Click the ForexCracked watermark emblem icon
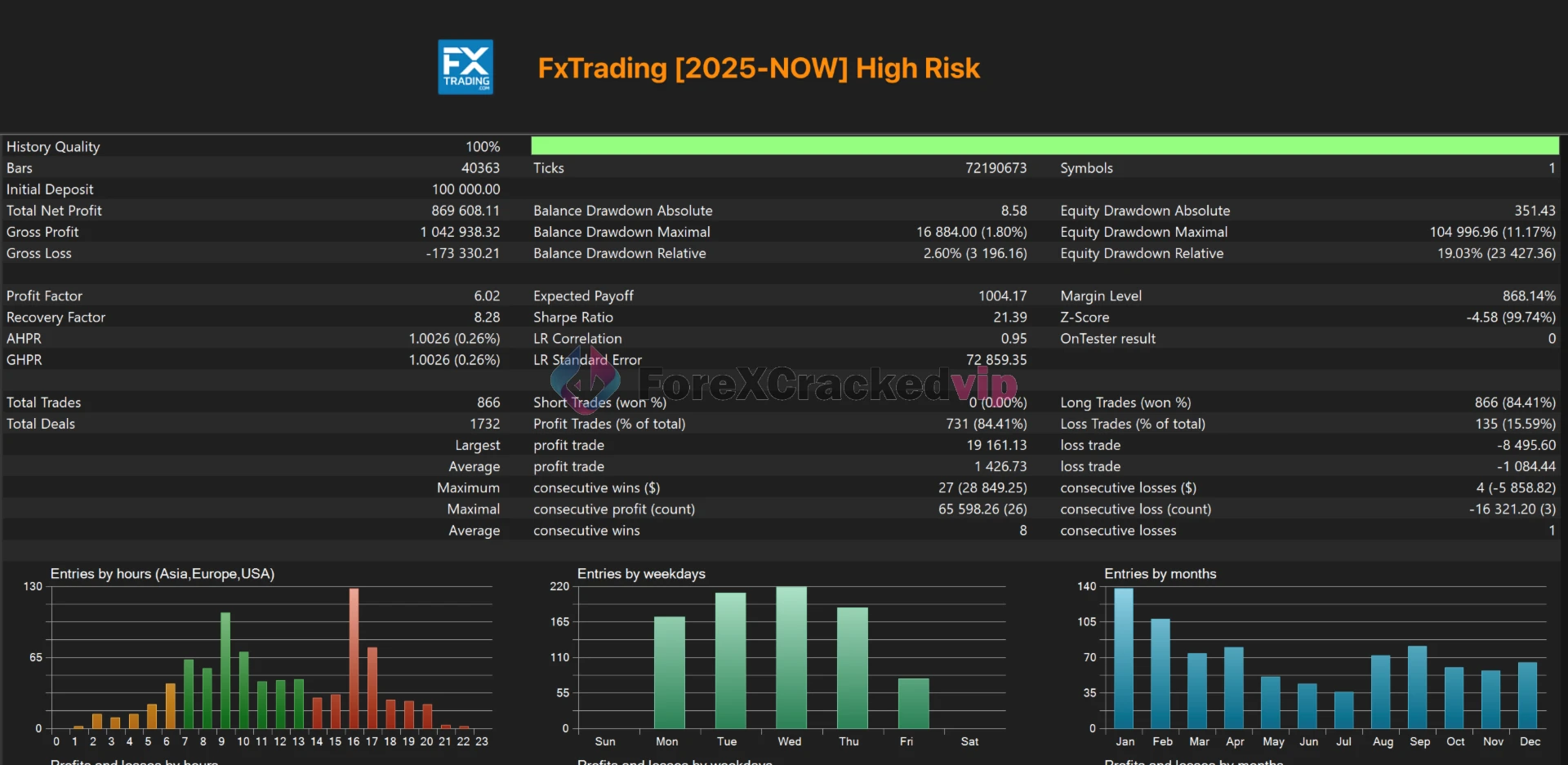This screenshot has width=1568, height=765. coord(585,382)
